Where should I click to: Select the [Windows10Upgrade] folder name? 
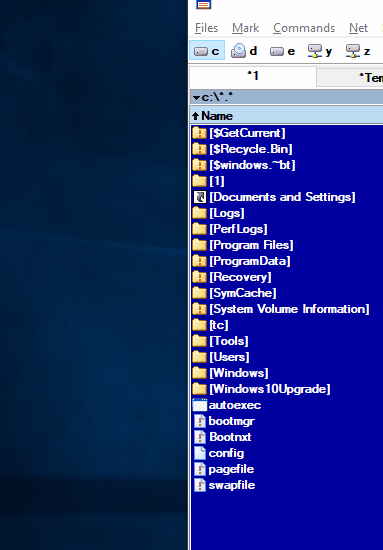(x=270, y=389)
